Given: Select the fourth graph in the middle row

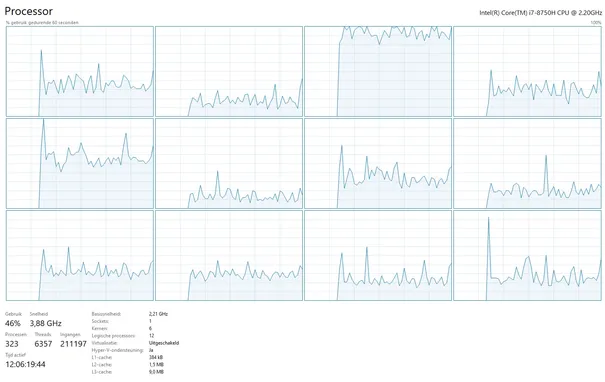Looking at the screenshot, I should click(527, 164).
